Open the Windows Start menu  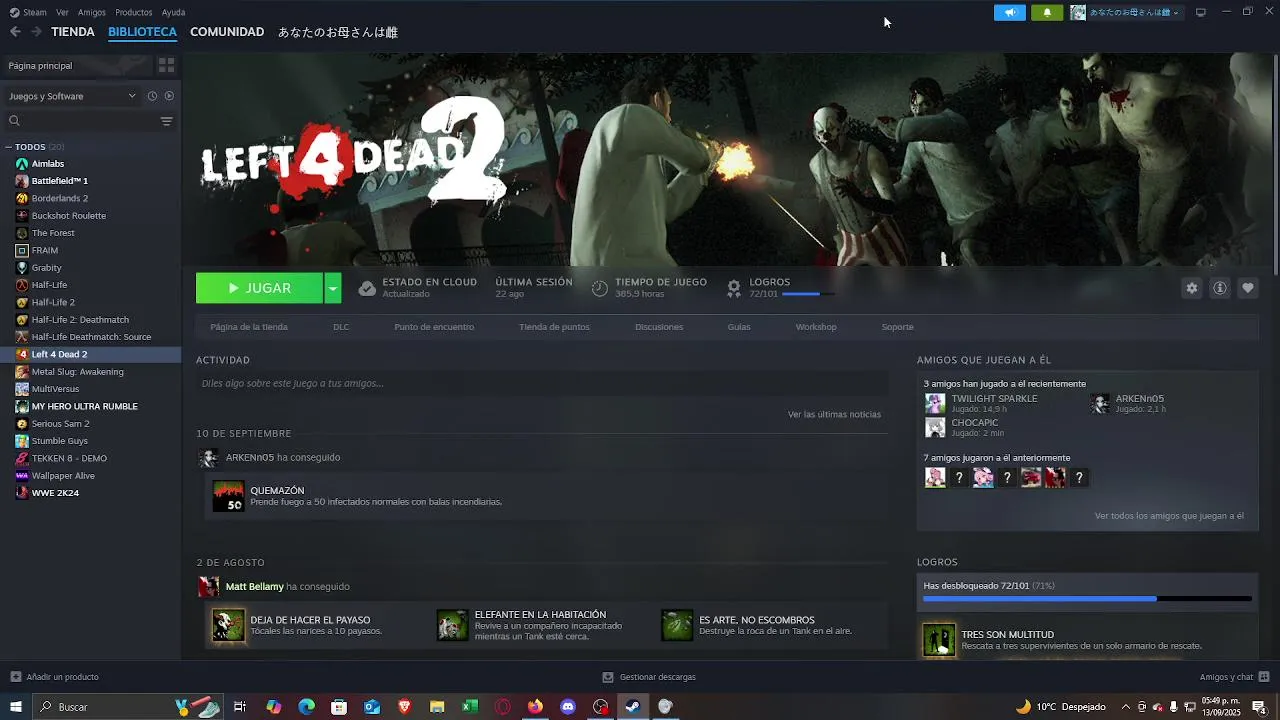pyautogui.click(x=16, y=707)
